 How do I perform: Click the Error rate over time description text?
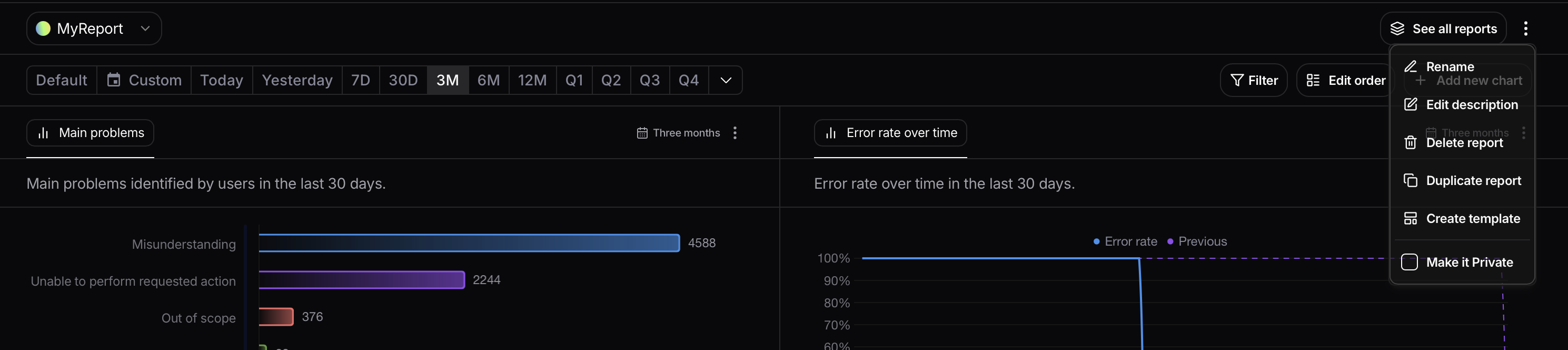944,183
